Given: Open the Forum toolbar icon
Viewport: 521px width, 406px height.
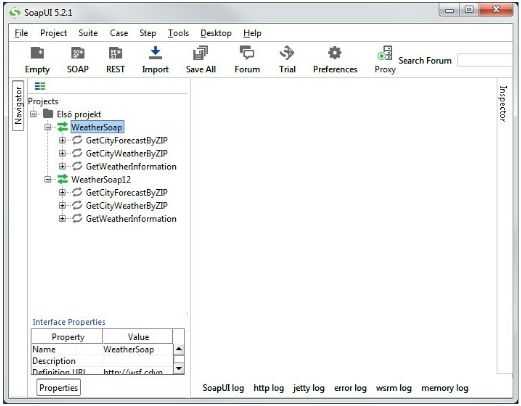Looking at the screenshot, I should 247,53.
